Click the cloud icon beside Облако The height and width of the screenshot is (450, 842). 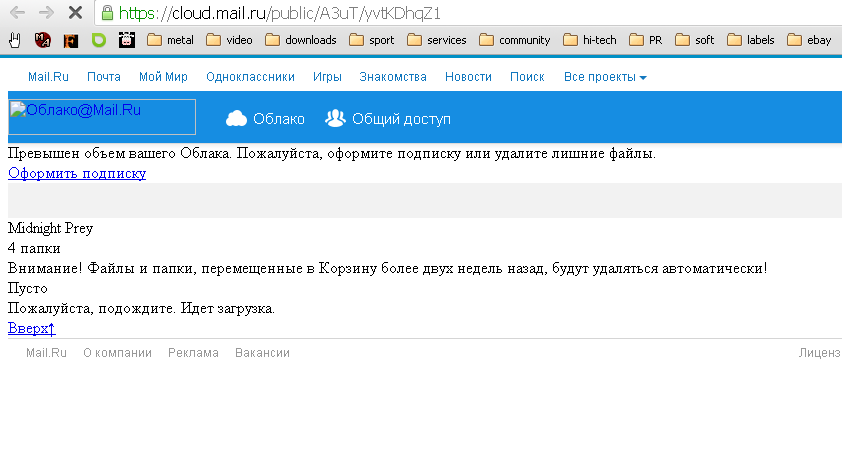(x=236, y=119)
